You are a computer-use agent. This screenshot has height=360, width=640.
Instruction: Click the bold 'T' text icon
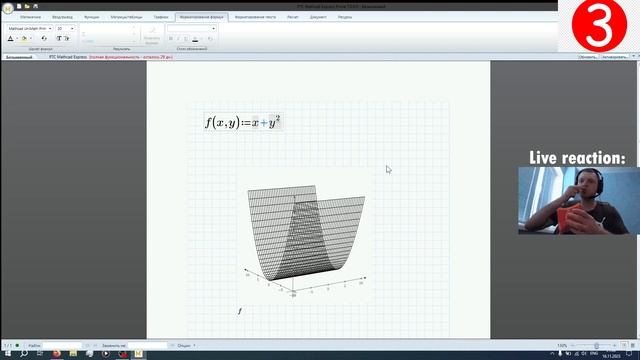point(59,38)
